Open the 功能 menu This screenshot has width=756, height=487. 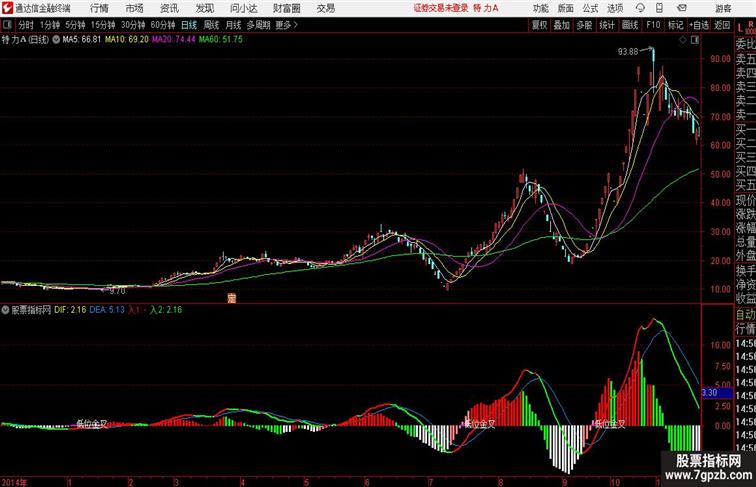tap(540, 8)
